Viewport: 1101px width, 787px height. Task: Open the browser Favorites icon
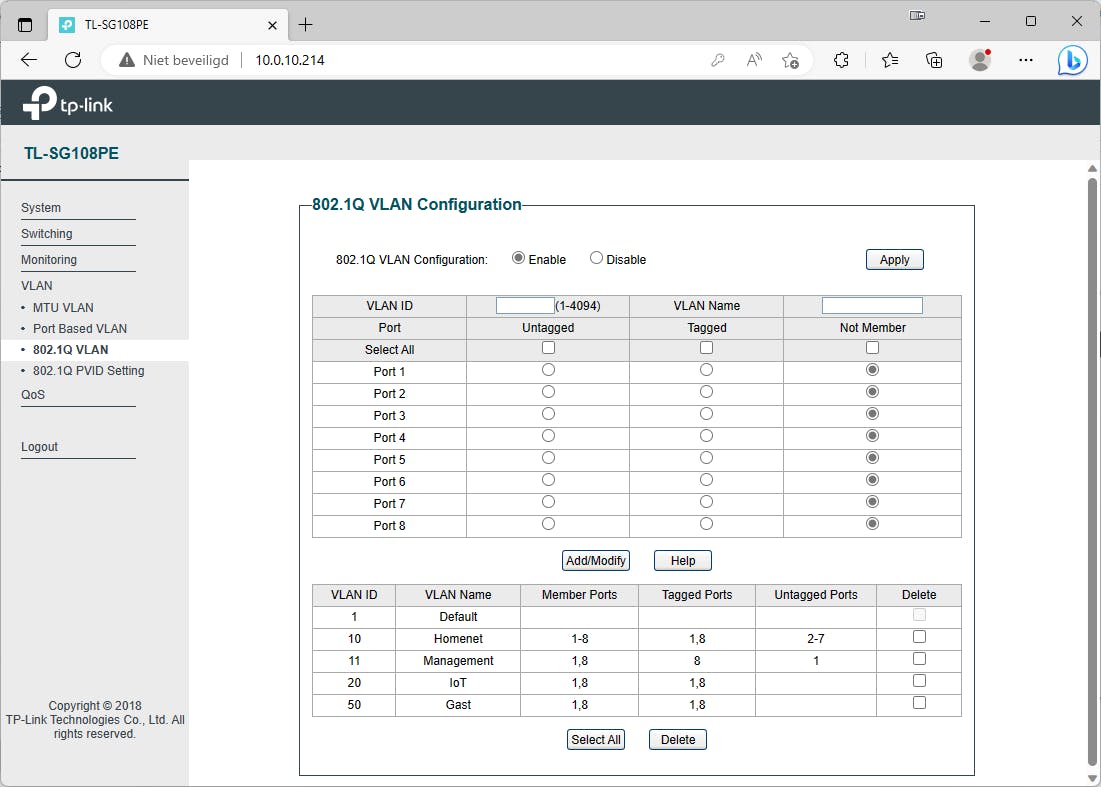pyautogui.click(x=888, y=60)
